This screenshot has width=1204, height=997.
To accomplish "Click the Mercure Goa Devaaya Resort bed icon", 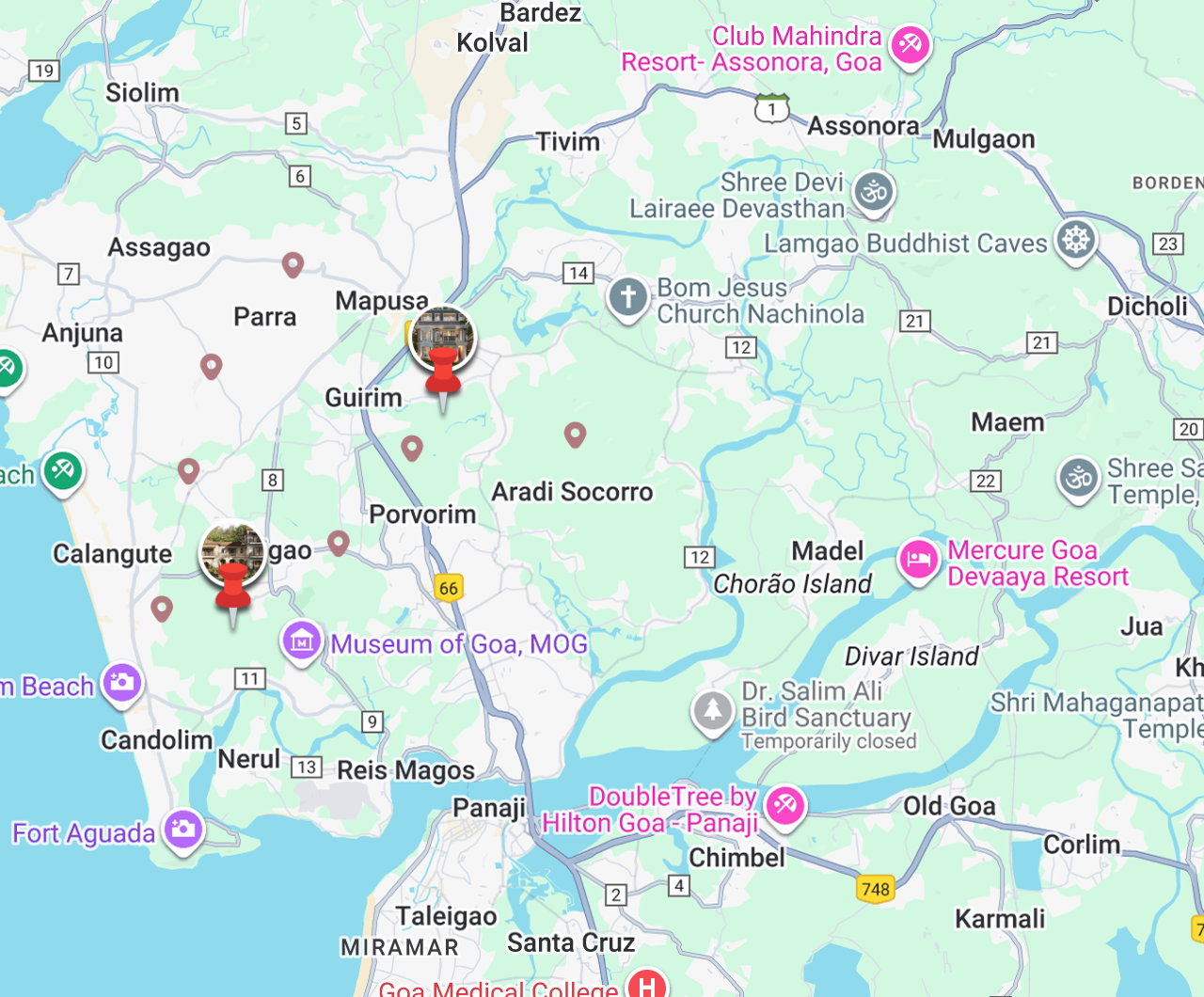I will tap(918, 562).
